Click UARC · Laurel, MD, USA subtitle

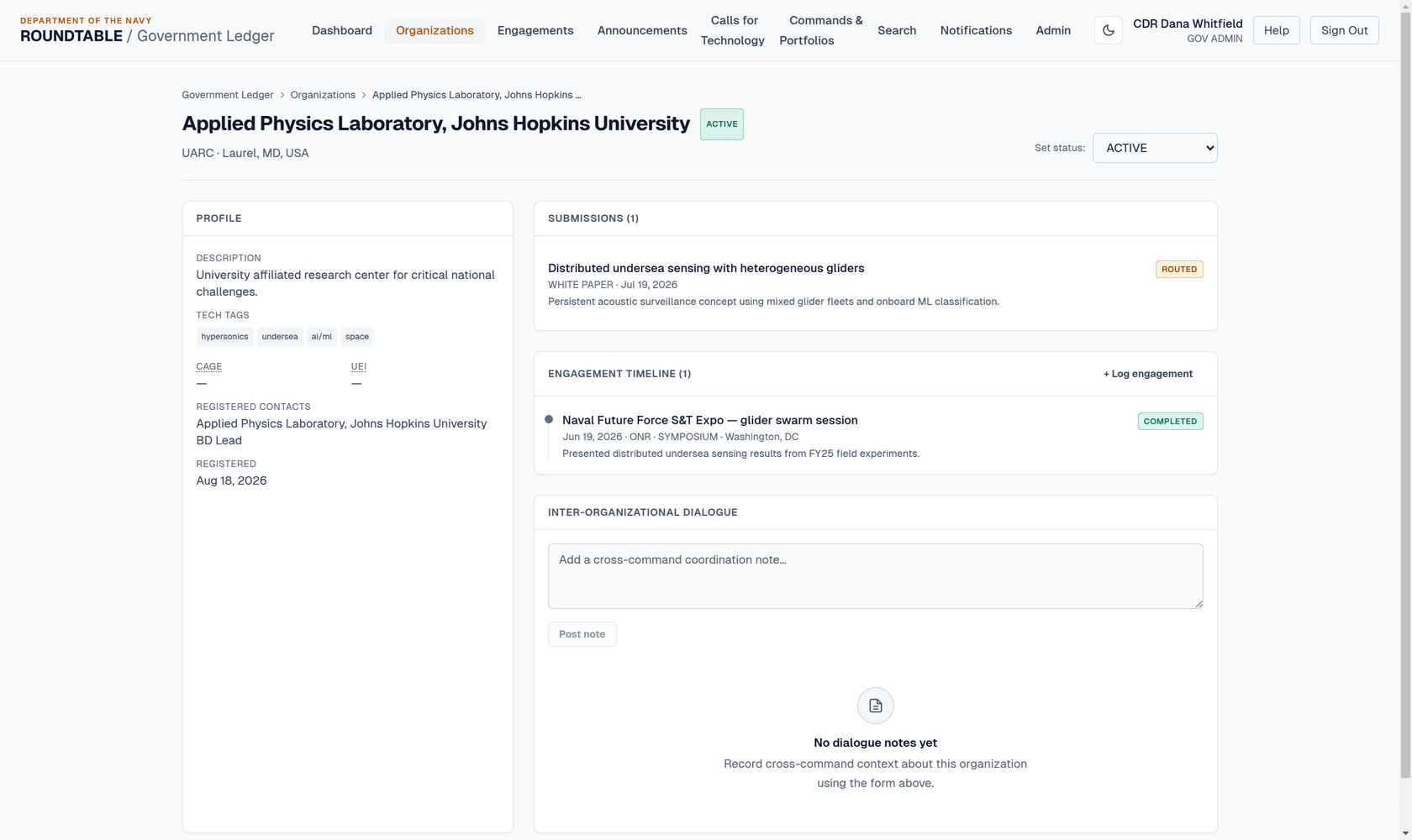coord(245,153)
